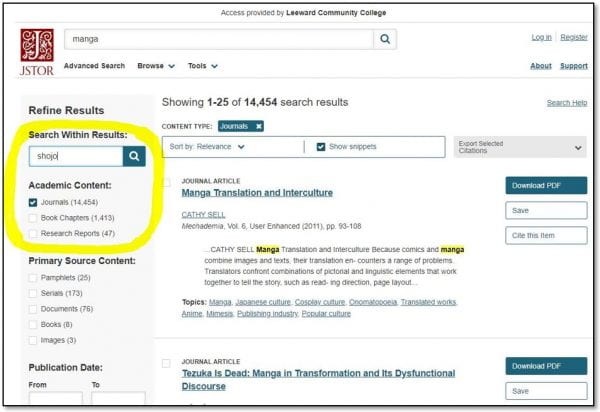Select the Manga Translation and Interculture result checkbox
The width and height of the screenshot is (600, 412).
pyautogui.click(x=166, y=182)
